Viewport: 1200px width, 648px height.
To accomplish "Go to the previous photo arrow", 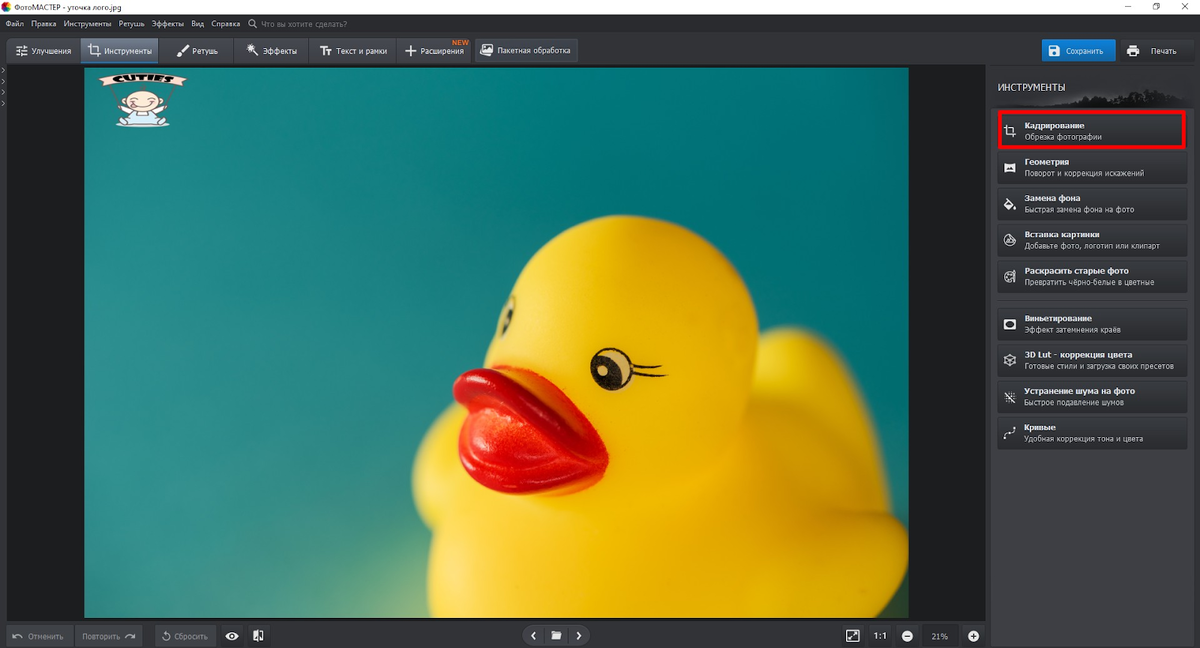I will [x=534, y=636].
